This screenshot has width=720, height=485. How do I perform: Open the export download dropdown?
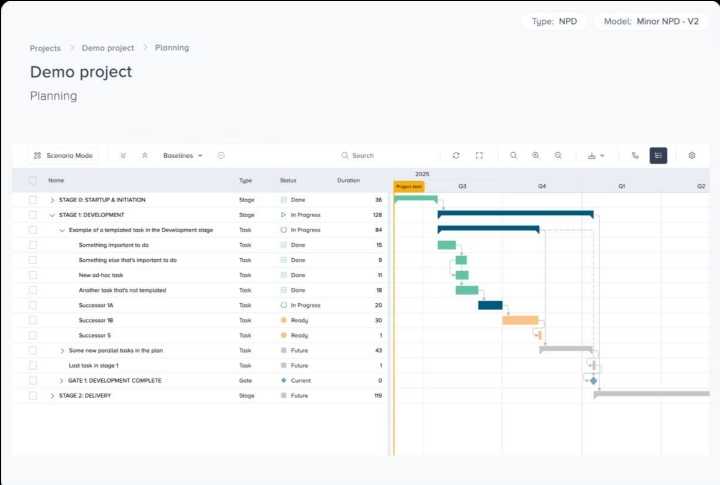[x=596, y=156]
